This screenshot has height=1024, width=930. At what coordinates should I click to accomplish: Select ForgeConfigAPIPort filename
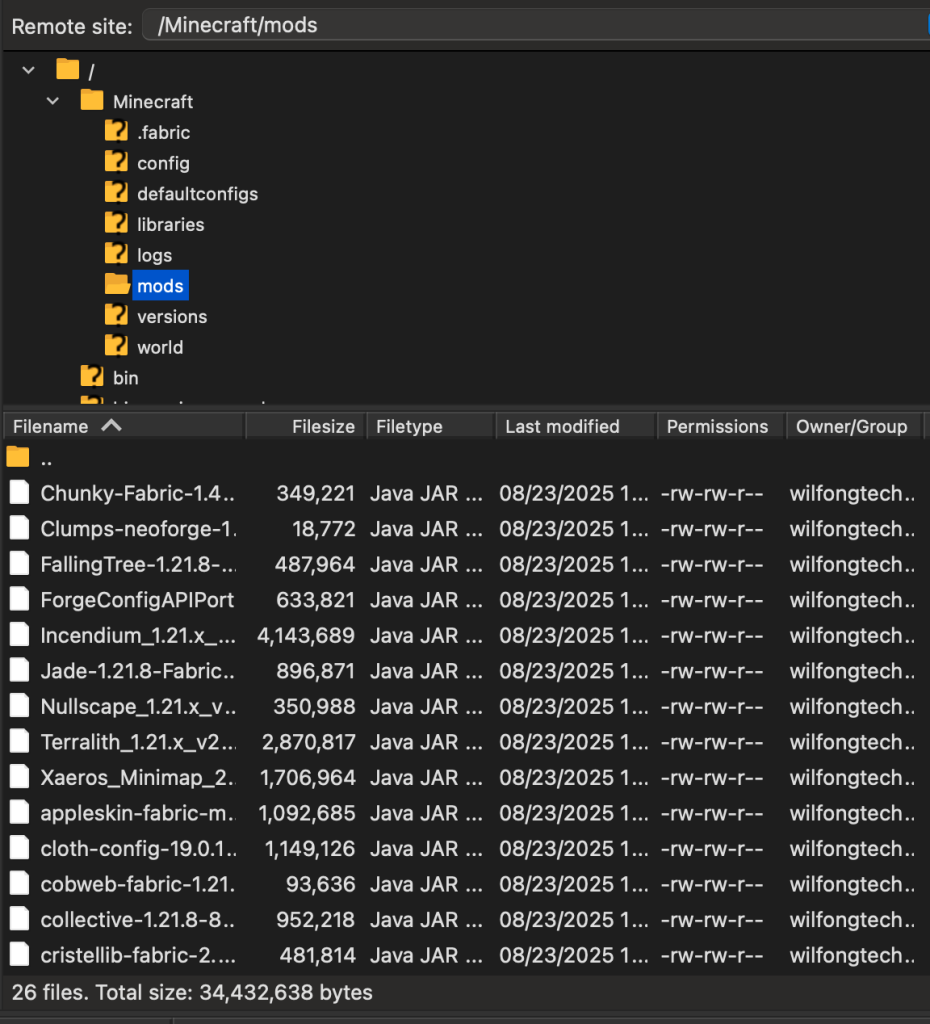coord(137,600)
